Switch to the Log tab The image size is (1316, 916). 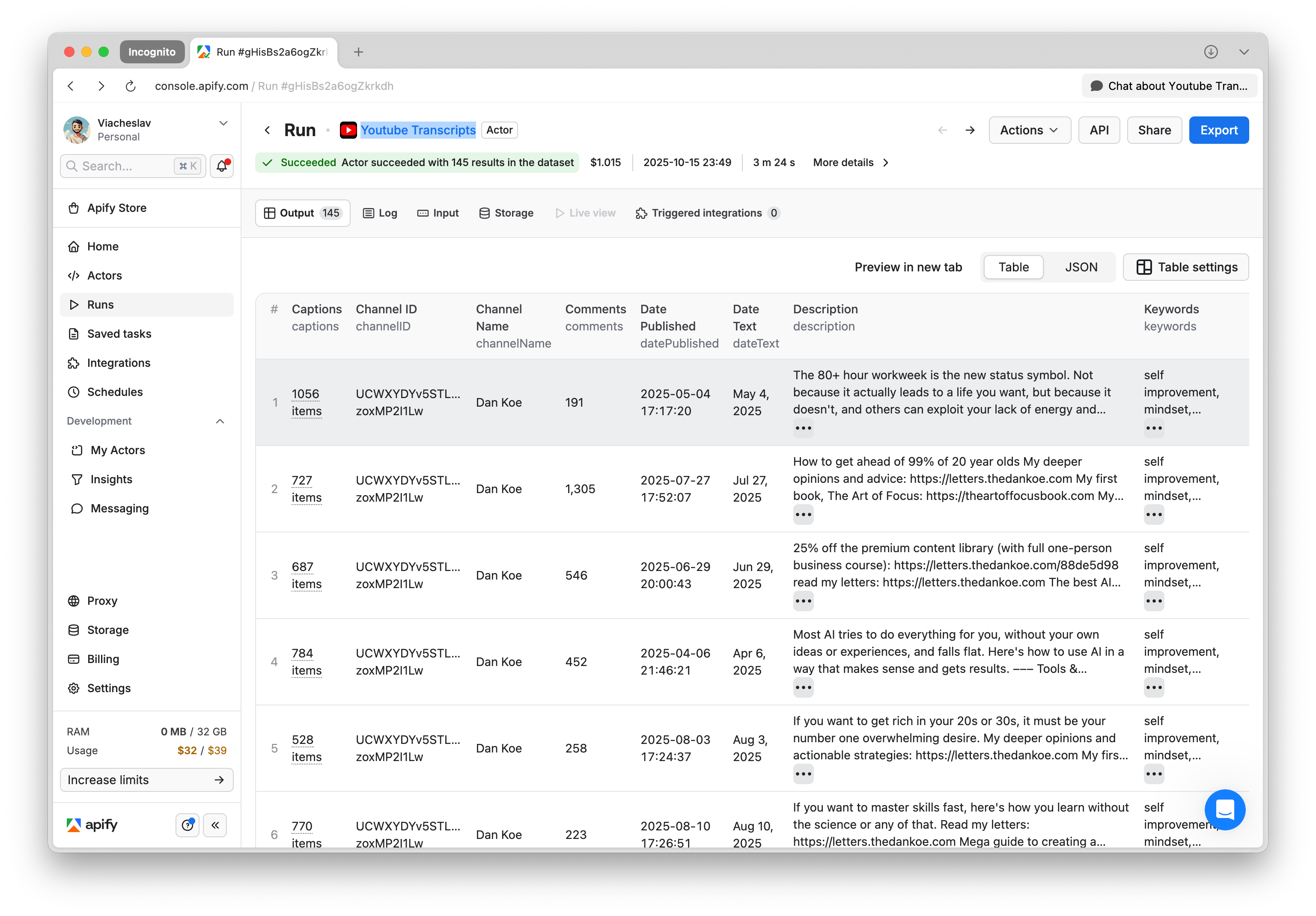[x=380, y=213]
